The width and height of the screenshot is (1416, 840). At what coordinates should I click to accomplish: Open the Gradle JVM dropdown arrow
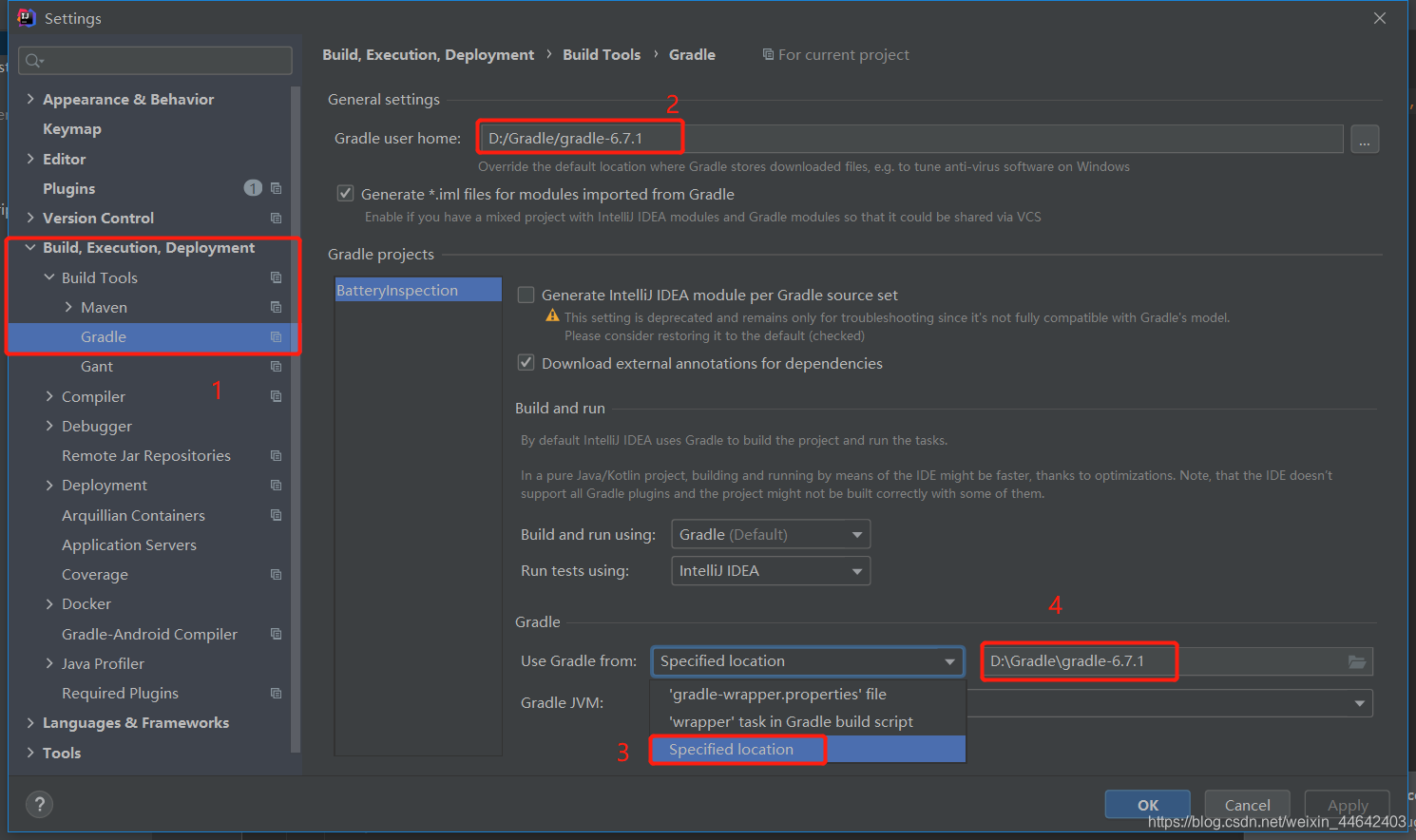[x=1360, y=703]
